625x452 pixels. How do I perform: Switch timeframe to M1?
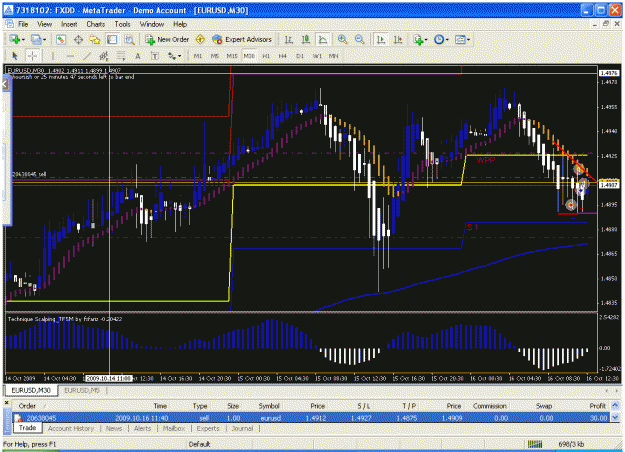198,56
